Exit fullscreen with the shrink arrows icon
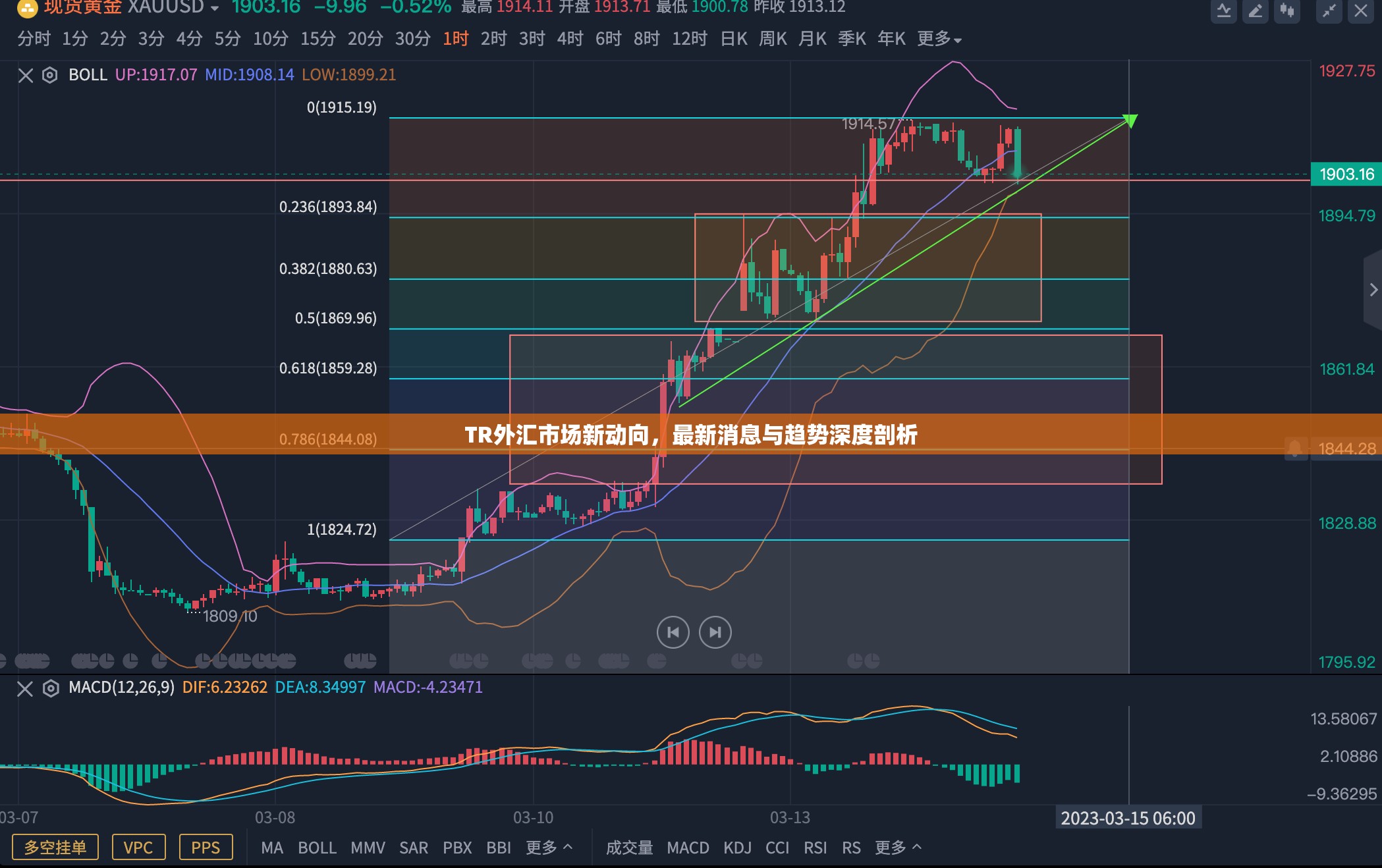1382x868 pixels. pos(1329,11)
